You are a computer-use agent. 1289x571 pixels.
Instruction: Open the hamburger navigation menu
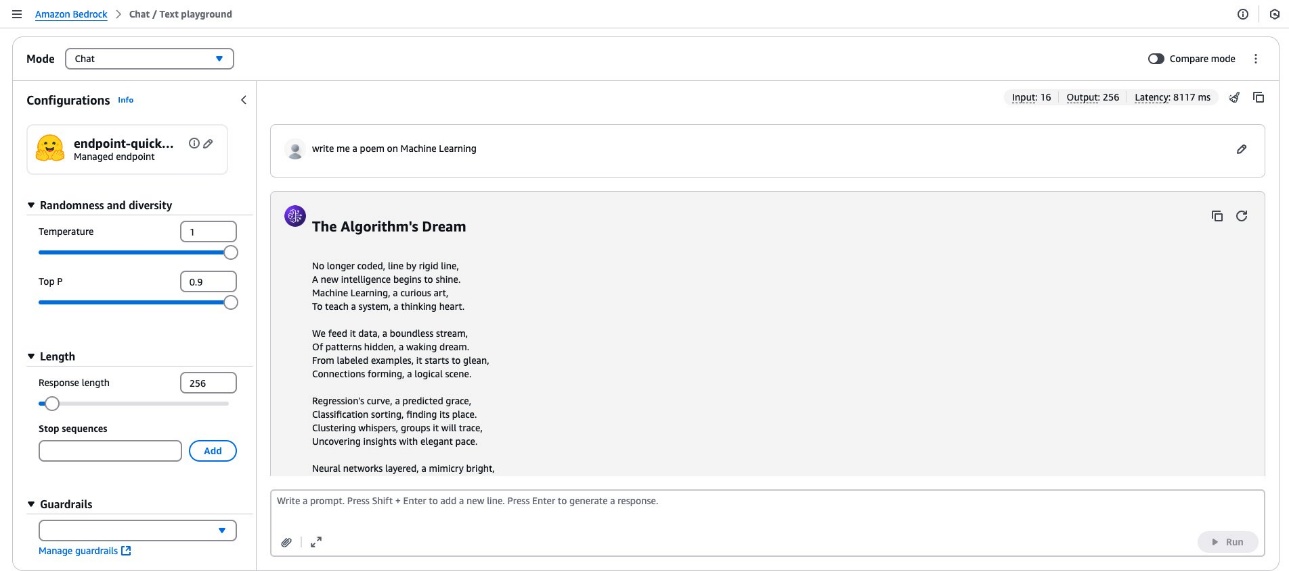click(16, 14)
